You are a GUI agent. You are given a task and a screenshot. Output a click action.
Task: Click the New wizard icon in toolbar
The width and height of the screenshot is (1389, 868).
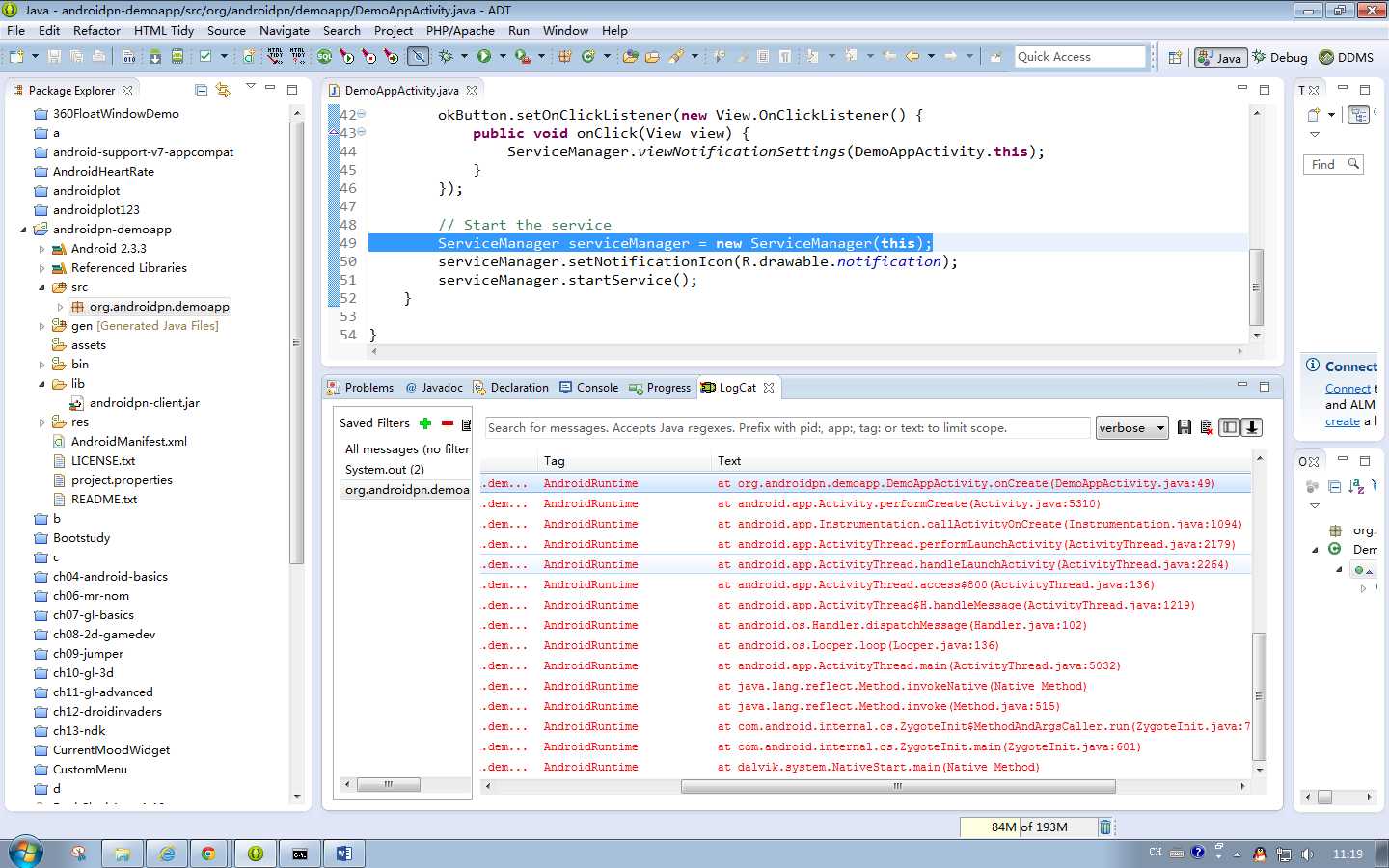pyautogui.click(x=16, y=57)
